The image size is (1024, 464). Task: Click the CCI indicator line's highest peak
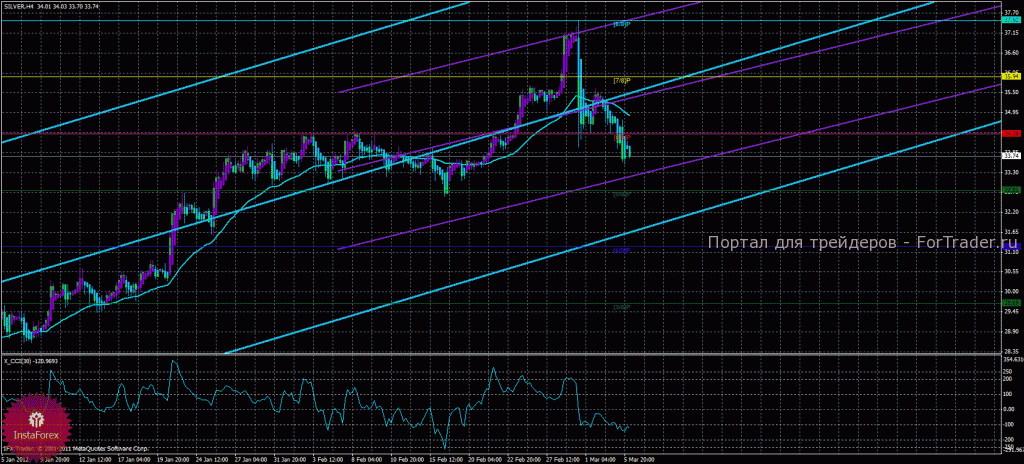click(x=173, y=361)
